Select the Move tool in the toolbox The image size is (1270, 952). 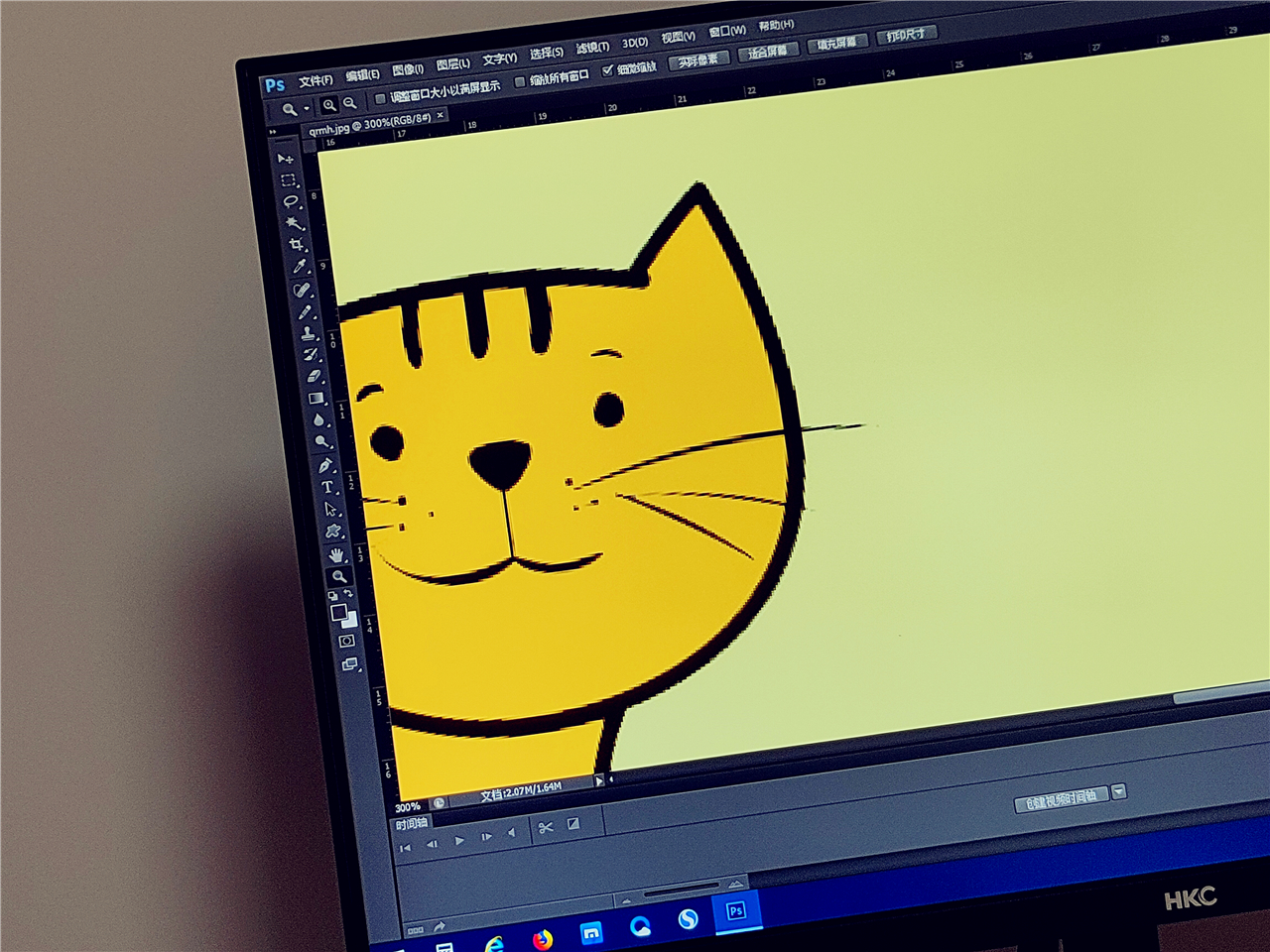tap(285, 159)
